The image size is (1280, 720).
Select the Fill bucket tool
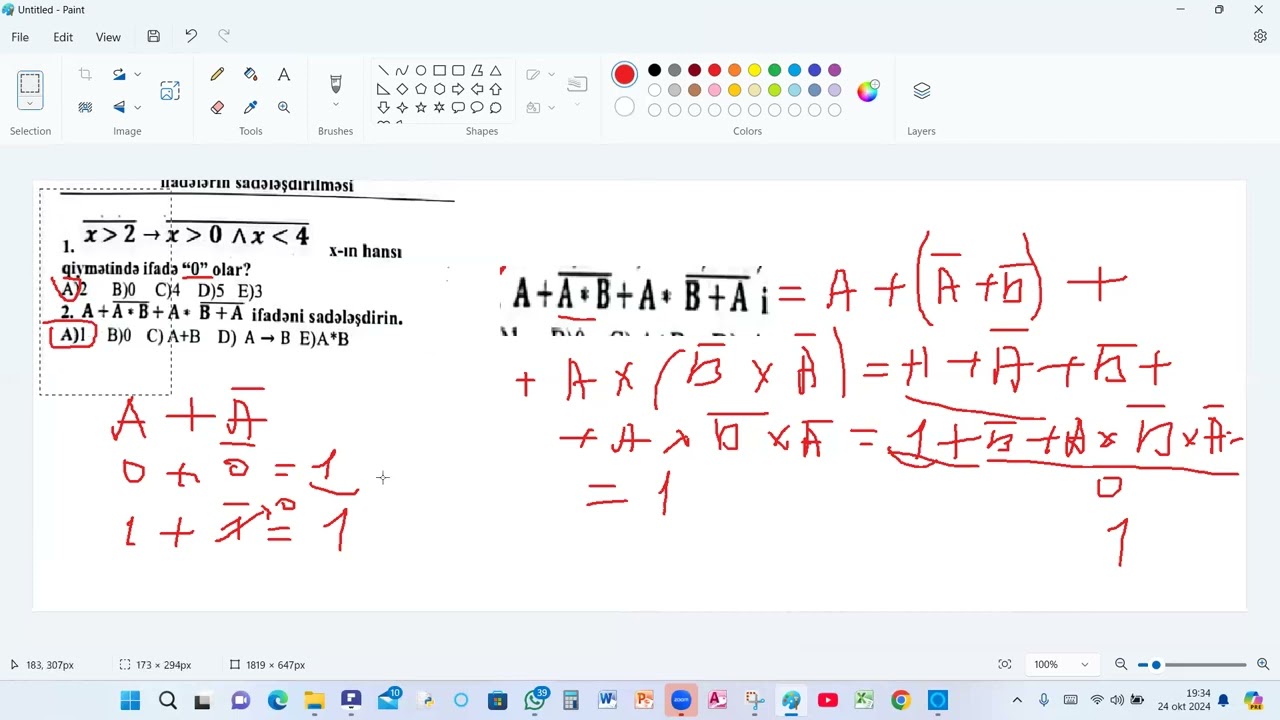pyautogui.click(x=250, y=75)
